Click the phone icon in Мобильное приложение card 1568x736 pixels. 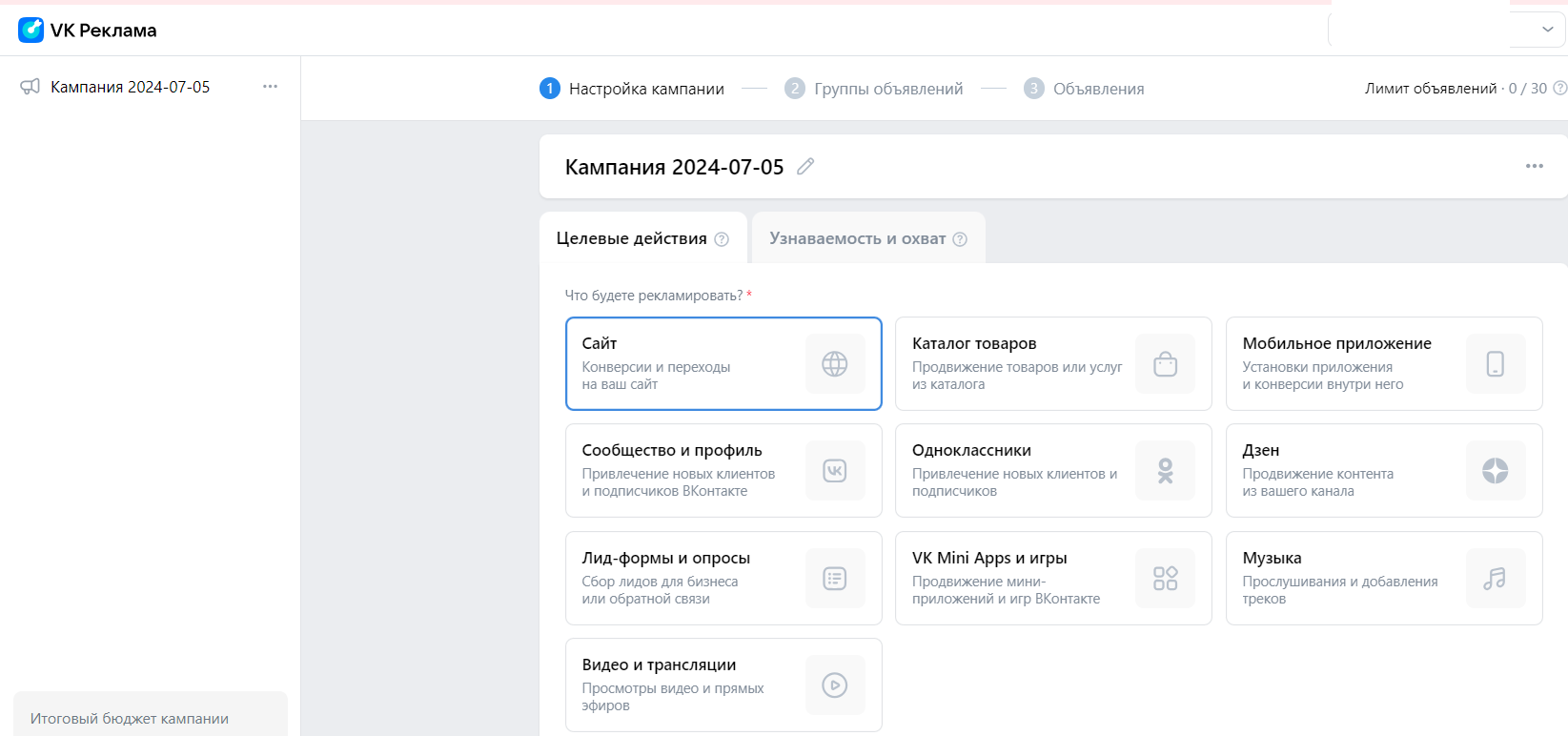1496,364
